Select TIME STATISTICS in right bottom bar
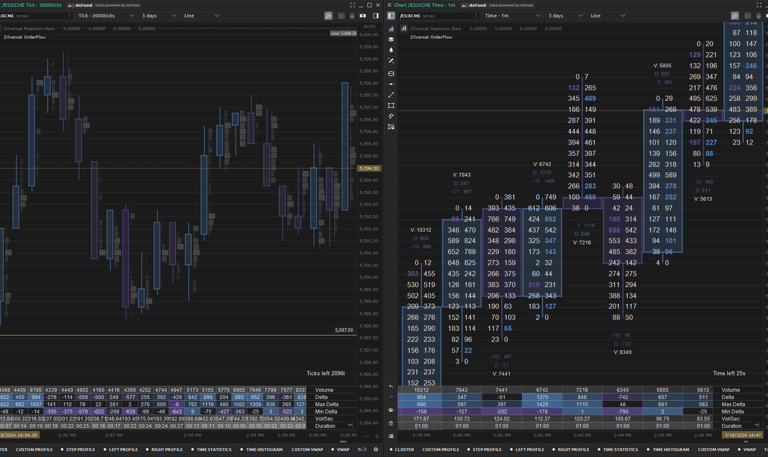The height and width of the screenshot is (457, 768). tap(617, 449)
